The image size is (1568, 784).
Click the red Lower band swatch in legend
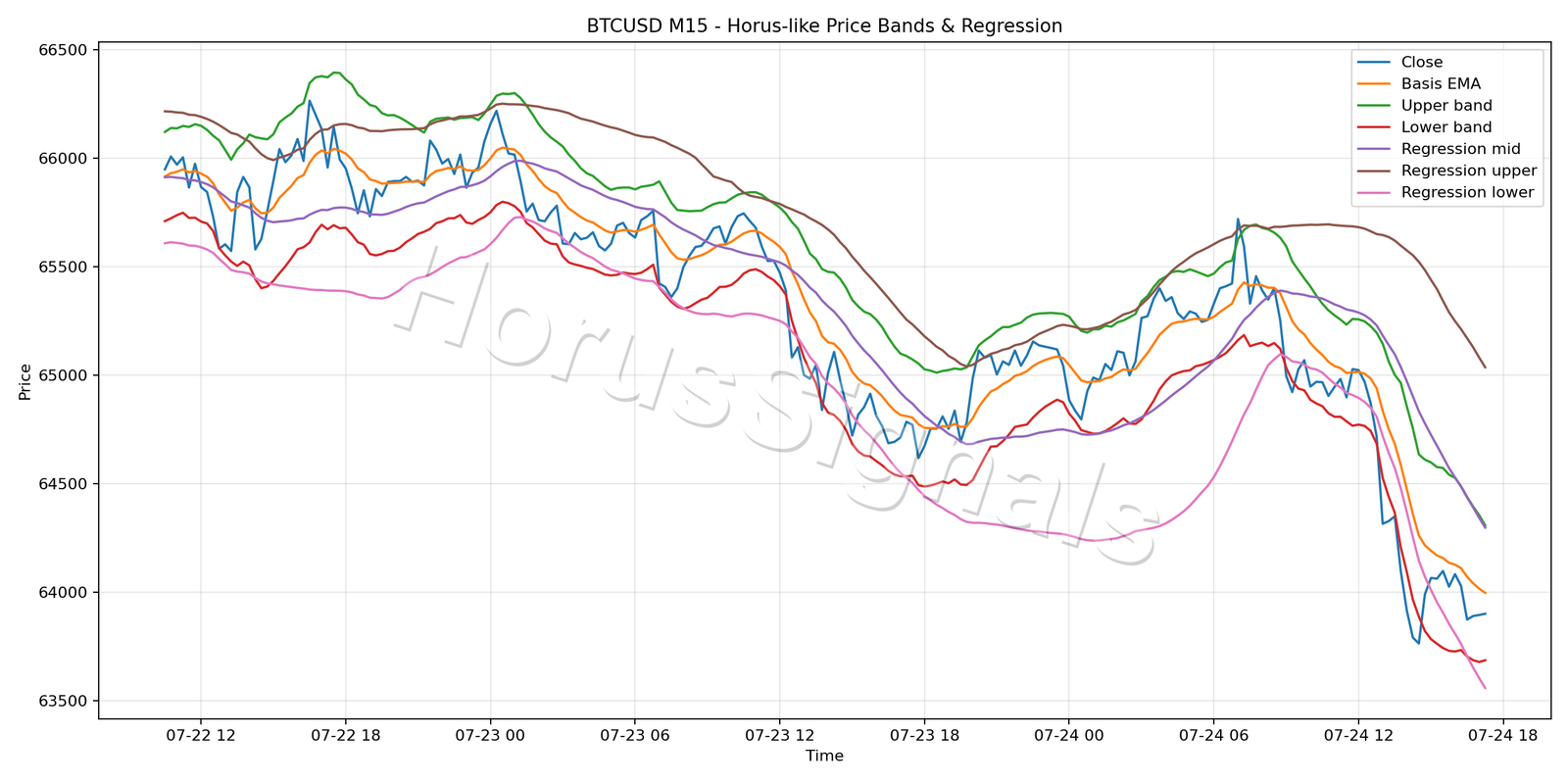(x=1373, y=127)
